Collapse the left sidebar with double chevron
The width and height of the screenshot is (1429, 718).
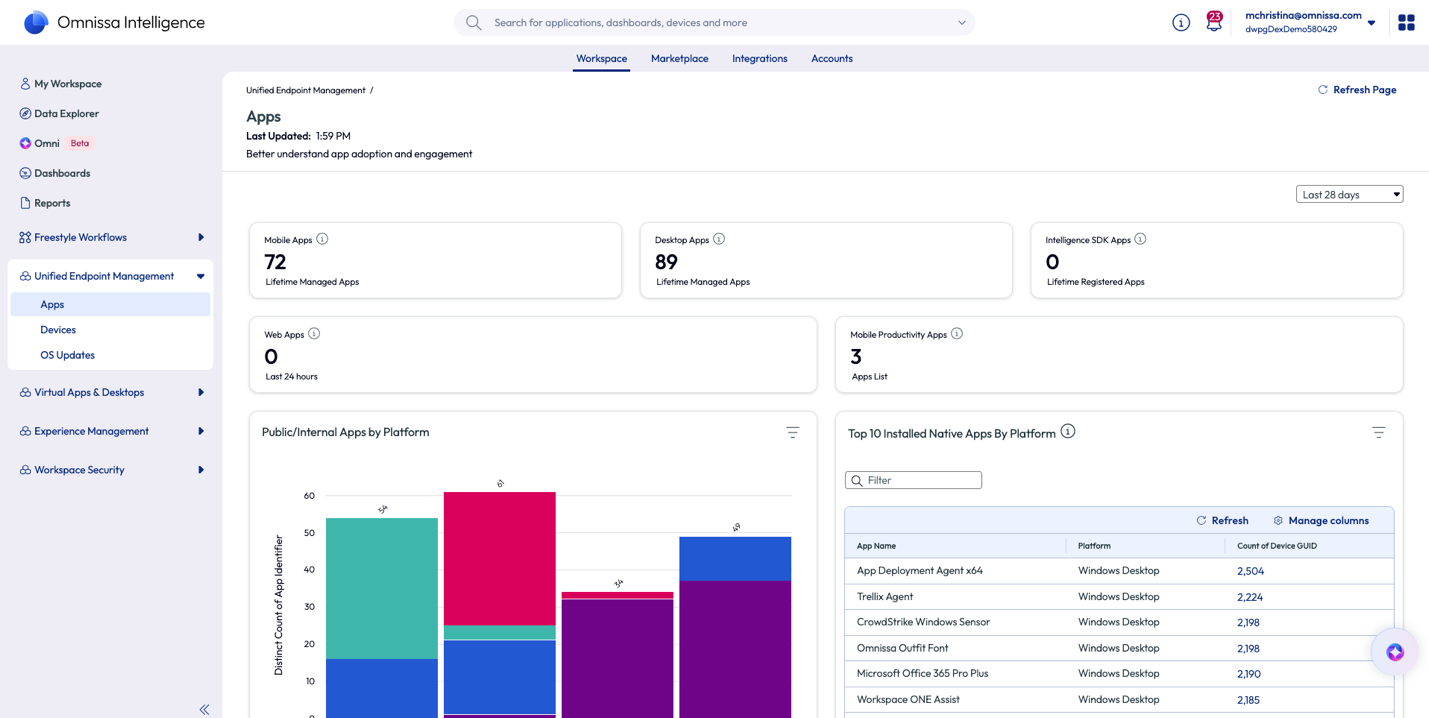(204, 709)
